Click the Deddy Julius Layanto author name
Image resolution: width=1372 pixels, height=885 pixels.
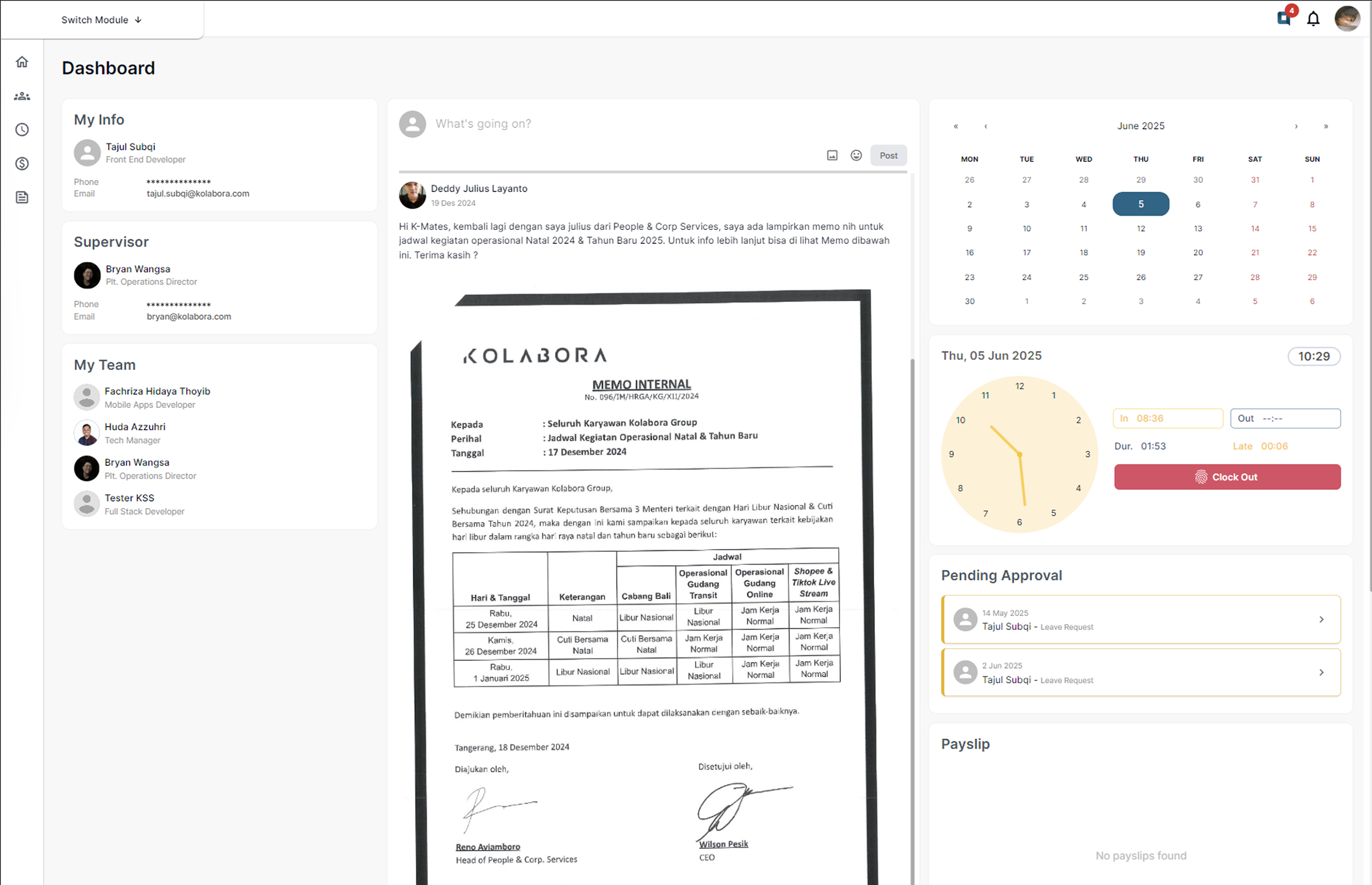tap(479, 189)
